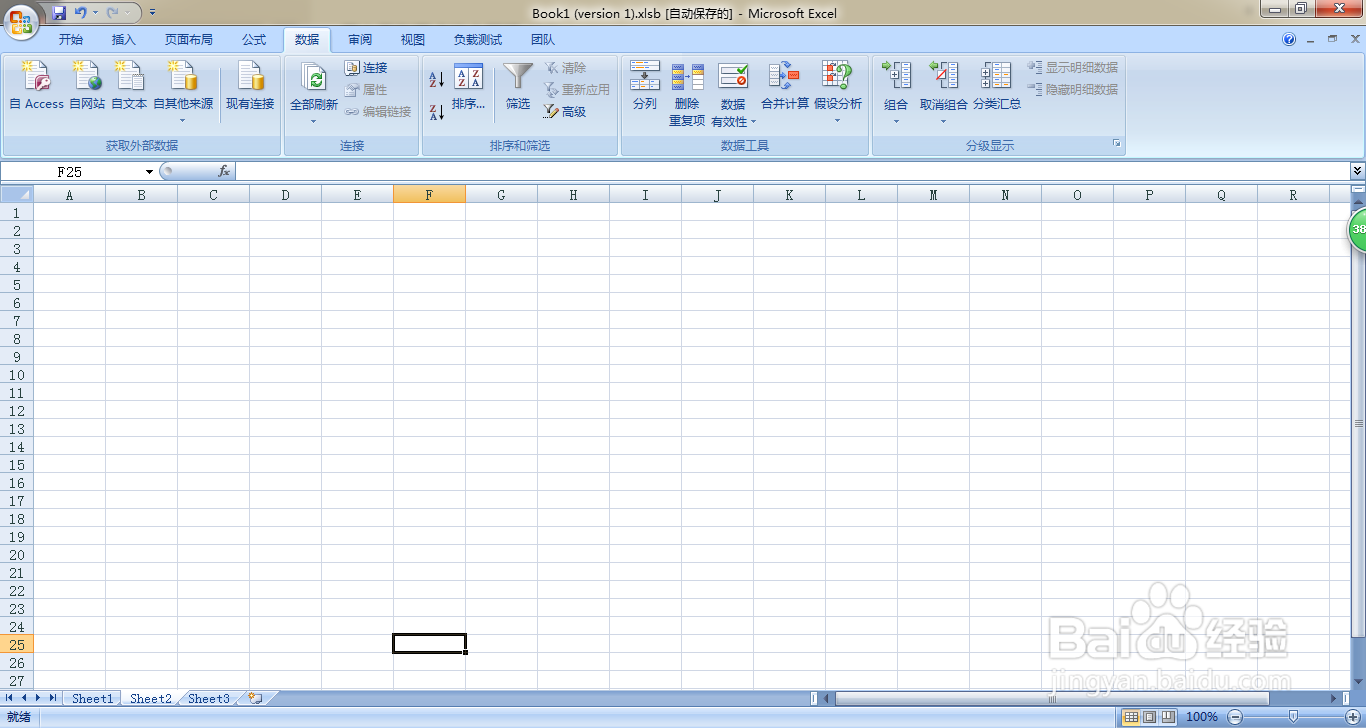Open the 取消组合 dropdown arrow
The height and width of the screenshot is (728, 1366).
(x=943, y=121)
